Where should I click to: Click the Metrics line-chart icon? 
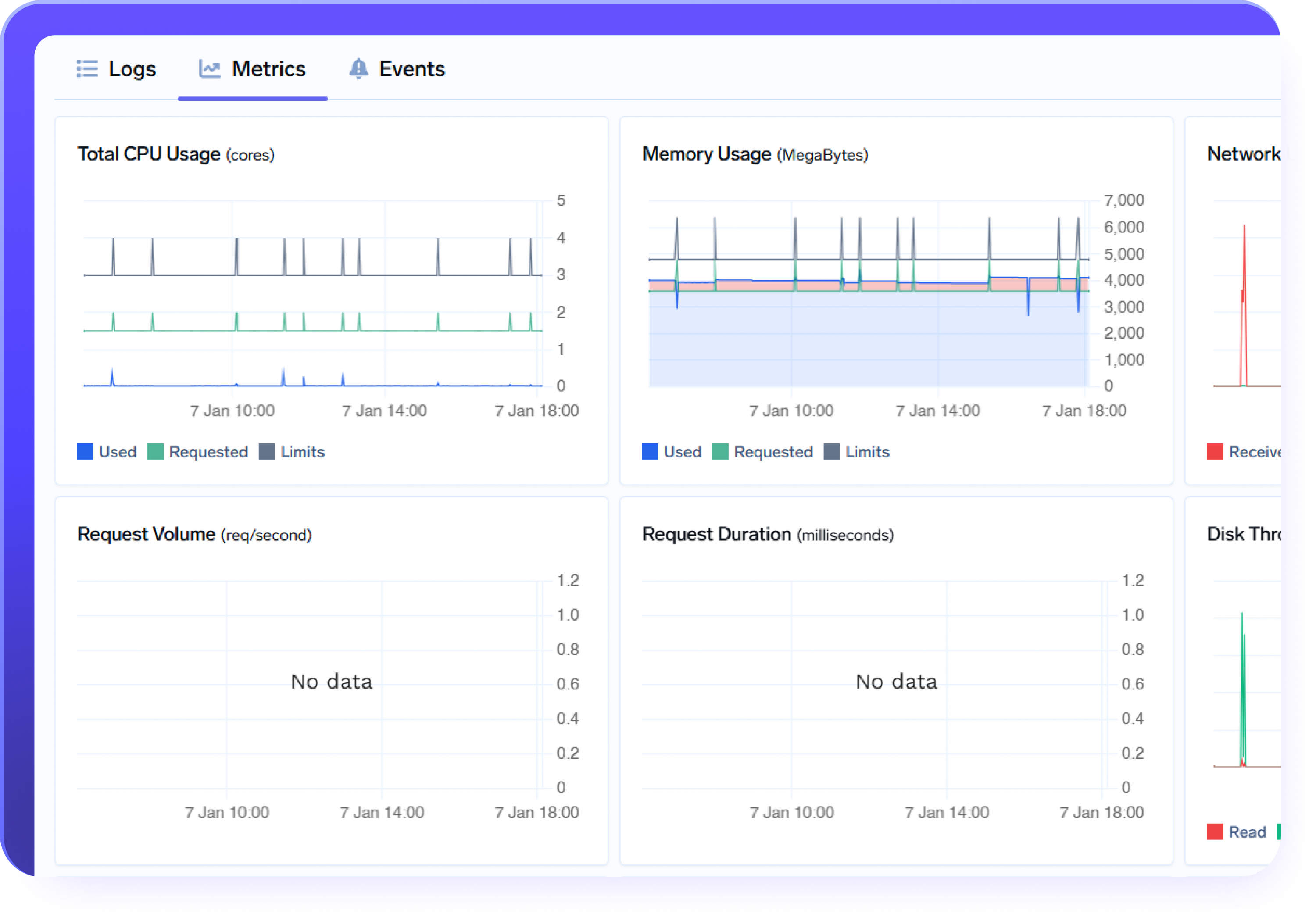tap(210, 68)
